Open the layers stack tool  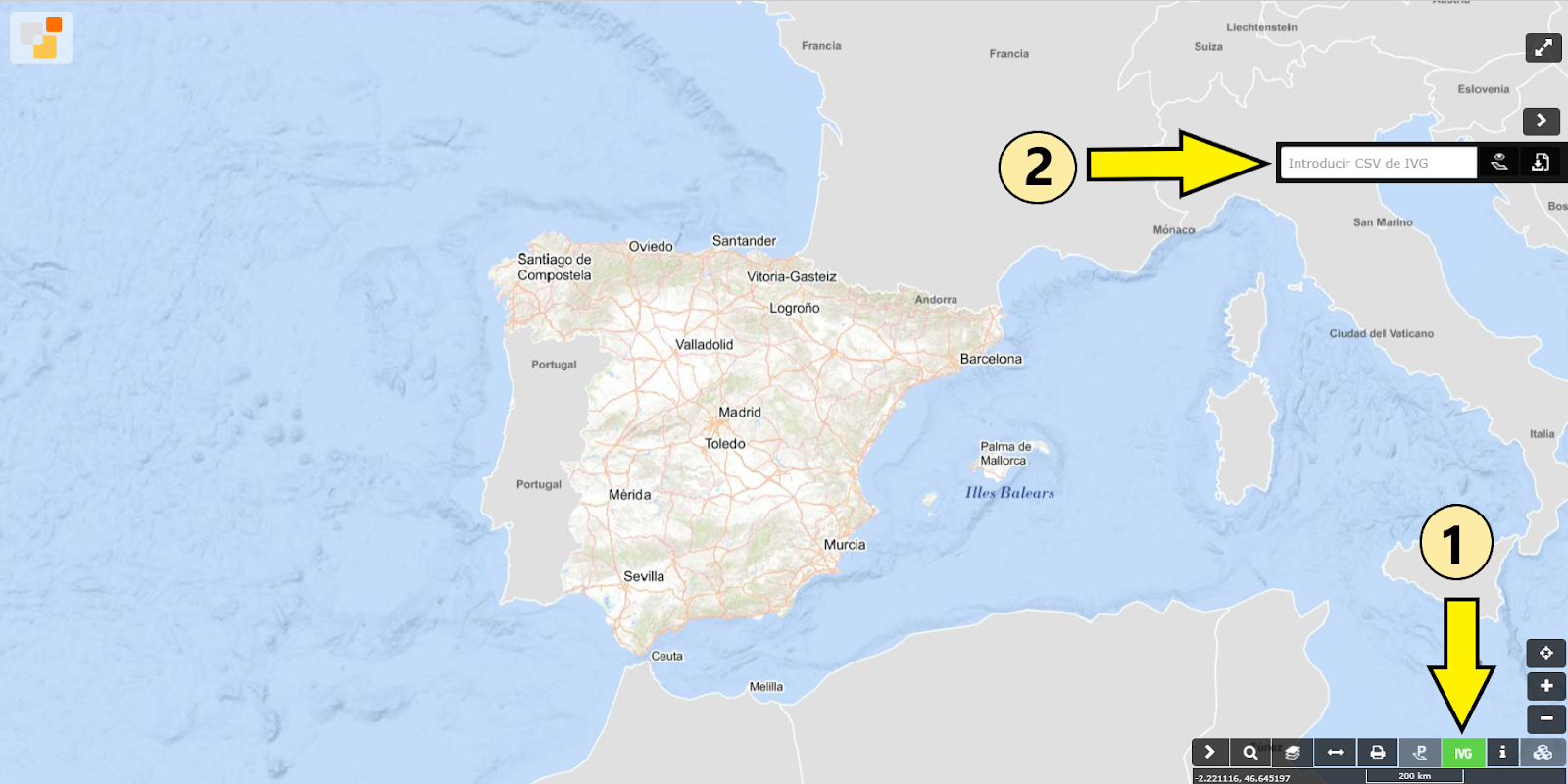[1293, 752]
